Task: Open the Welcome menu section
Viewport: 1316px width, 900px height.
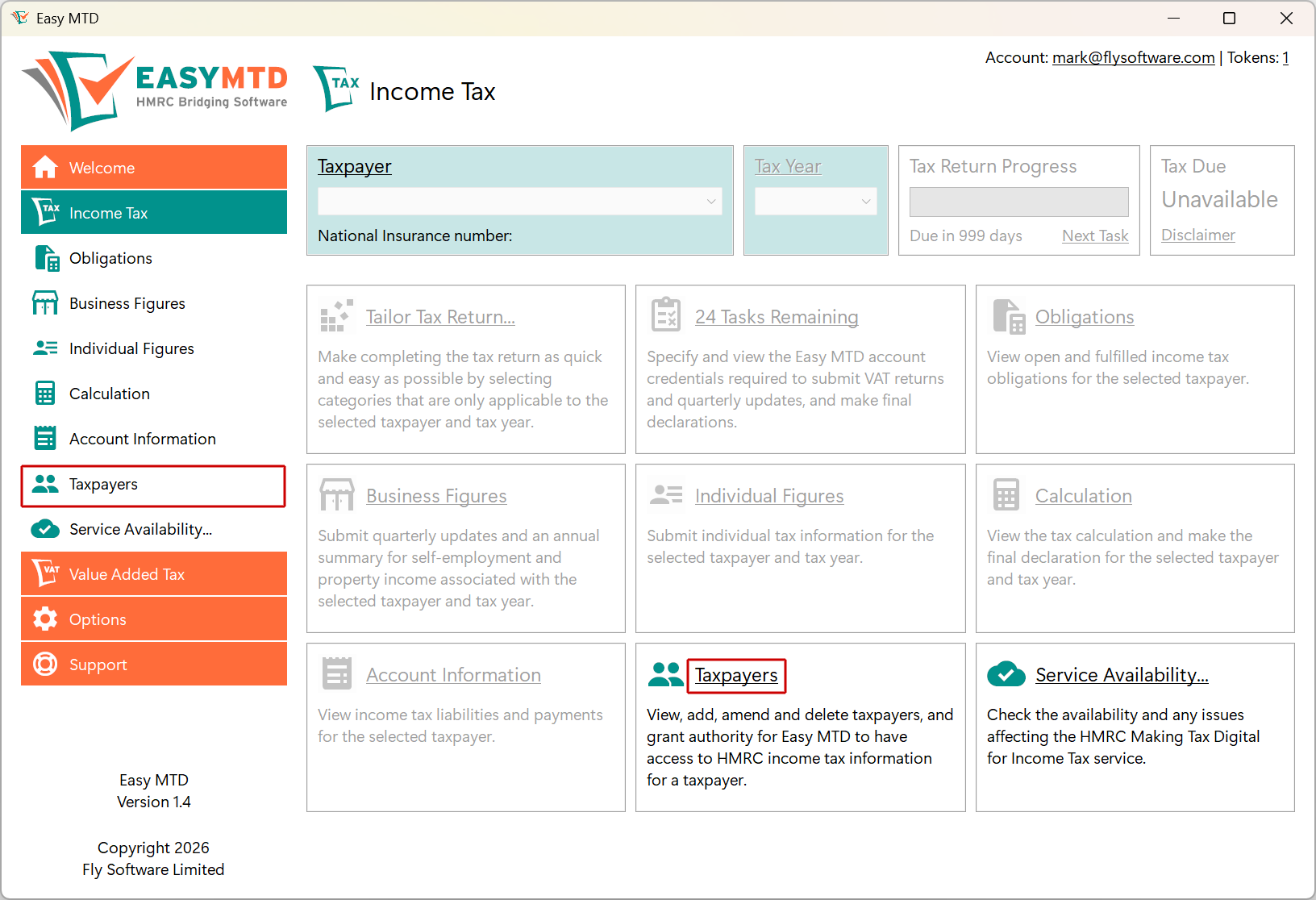Action: (x=154, y=167)
